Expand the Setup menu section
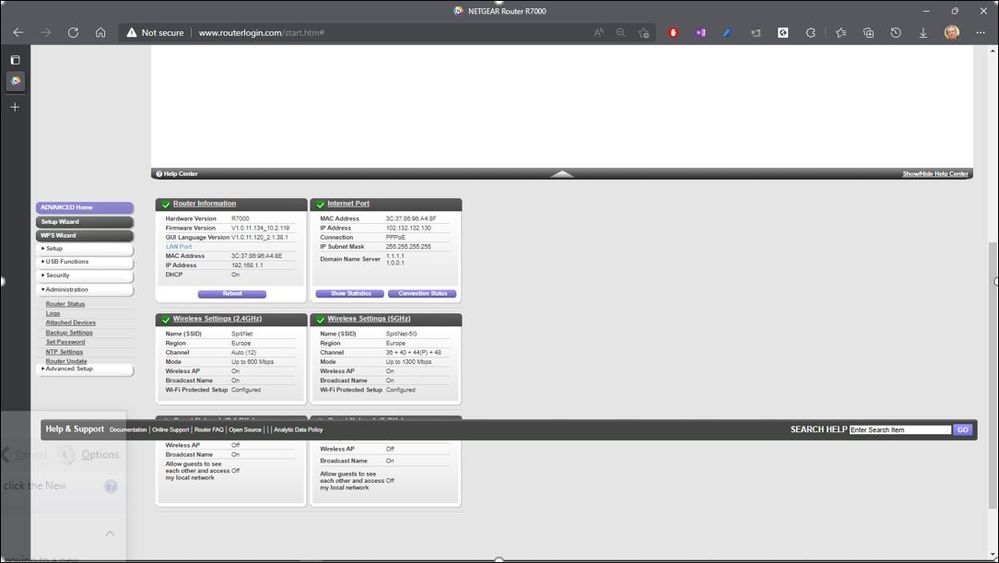Viewport: 999px width, 563px height. click(x=85, y=248)
